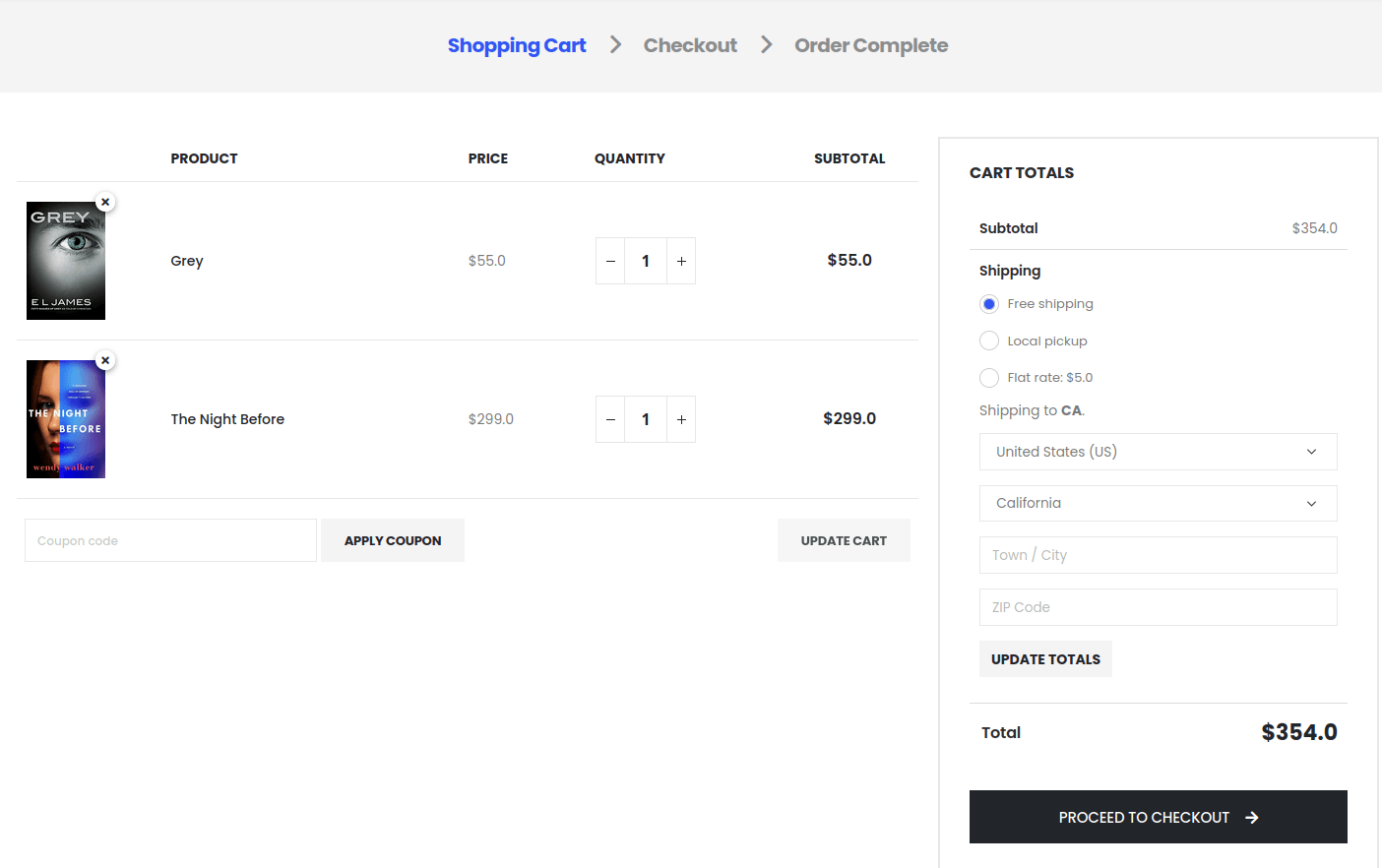
Task: Decrease quantity of The Night Before
Action: (x=610, y=418)
